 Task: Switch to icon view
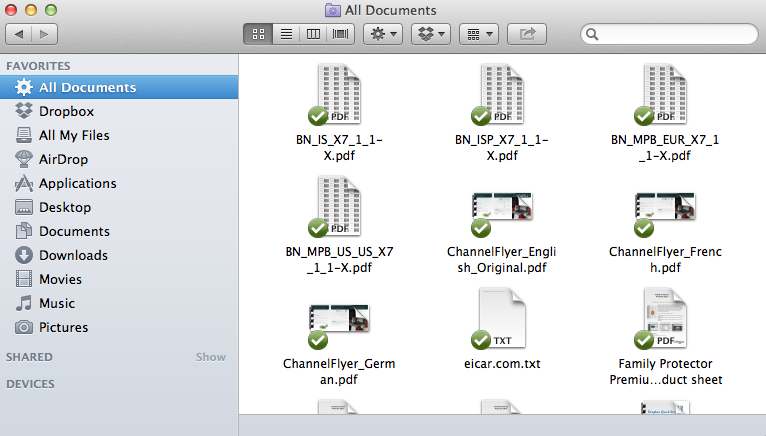click(258, 34)
